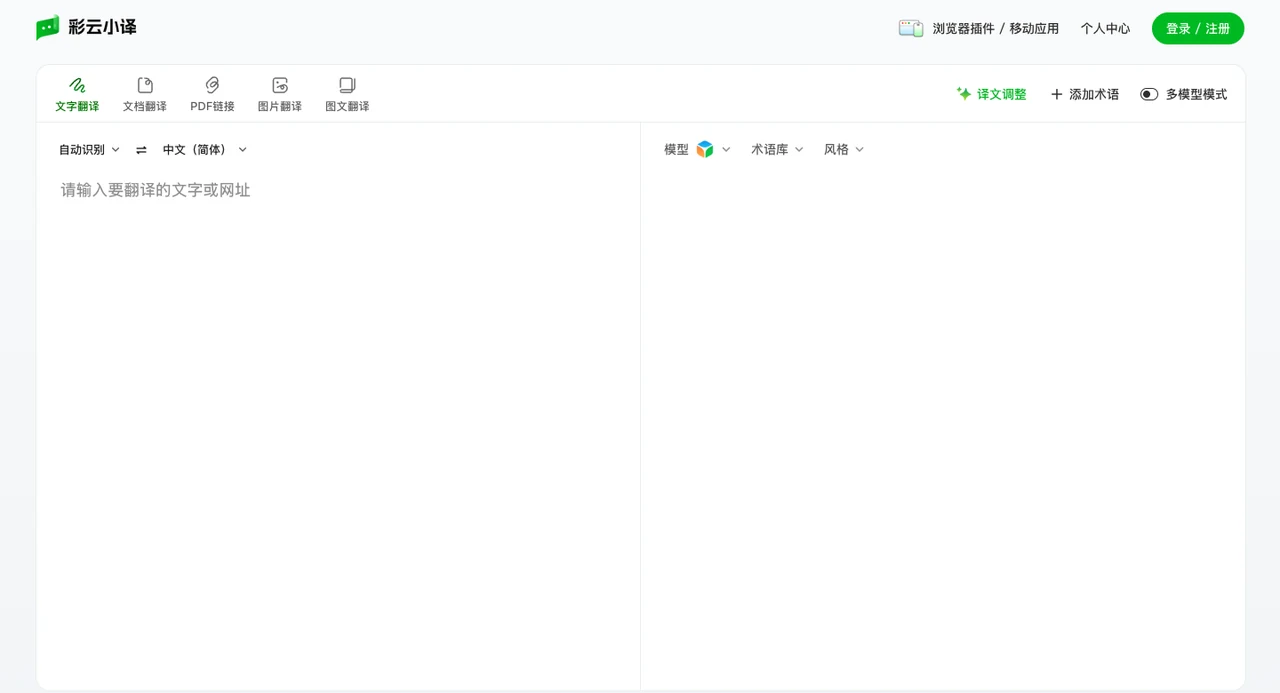Expand the 风格 dropdown
1280x693 pixels.
click(843, 149)
